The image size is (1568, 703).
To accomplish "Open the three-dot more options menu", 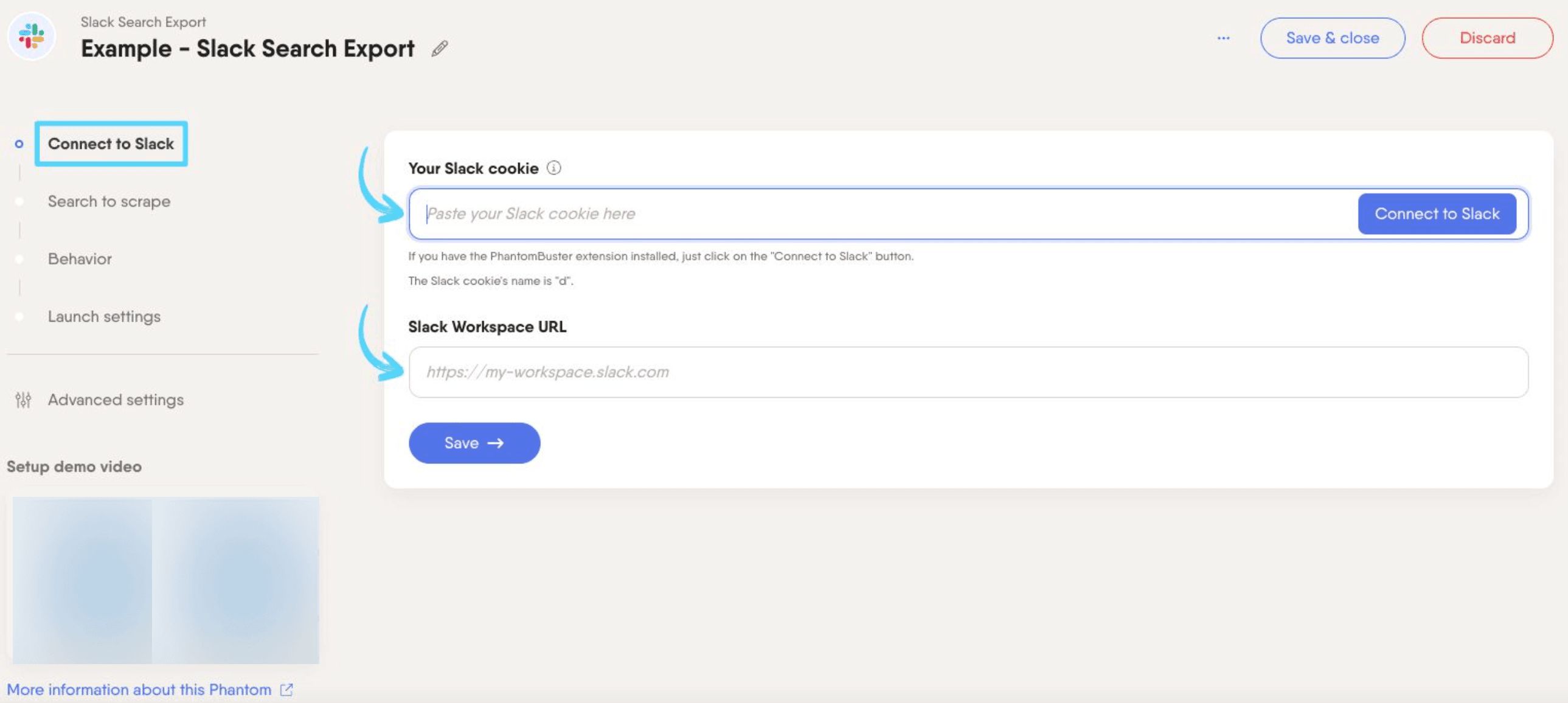I will click(x=1224, y=38).
